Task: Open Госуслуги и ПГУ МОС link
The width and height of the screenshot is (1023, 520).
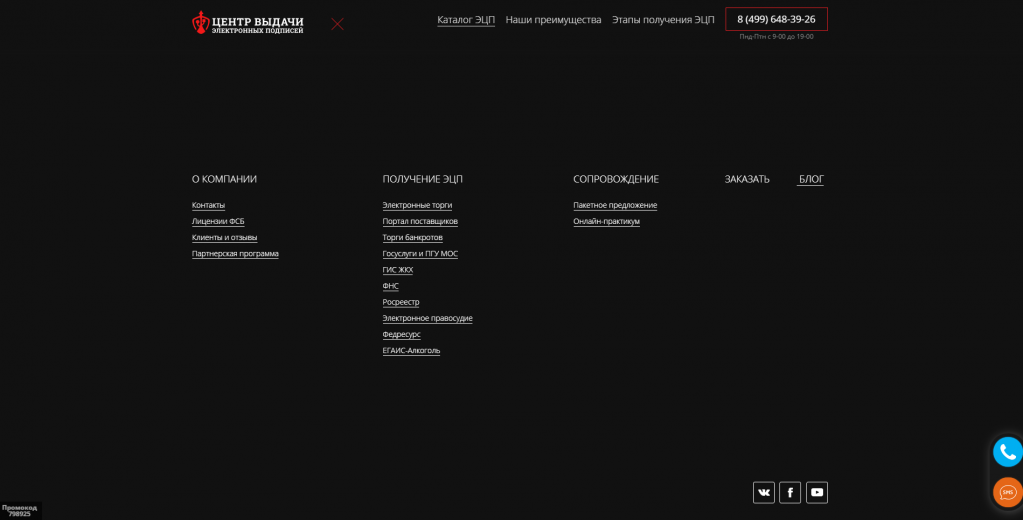Action: 420,254
